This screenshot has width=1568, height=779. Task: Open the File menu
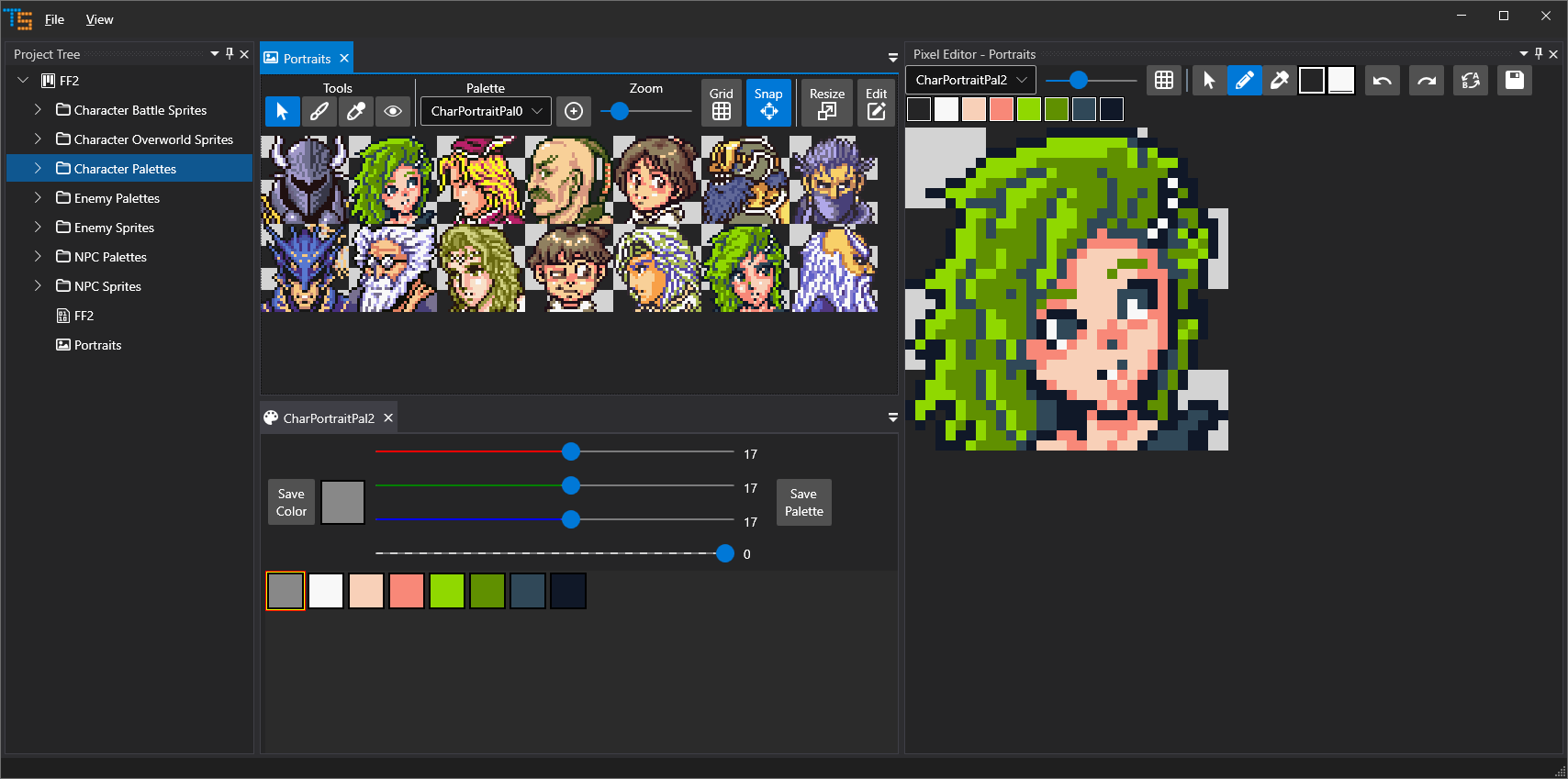pyautogui.click(x=55, y=19)
